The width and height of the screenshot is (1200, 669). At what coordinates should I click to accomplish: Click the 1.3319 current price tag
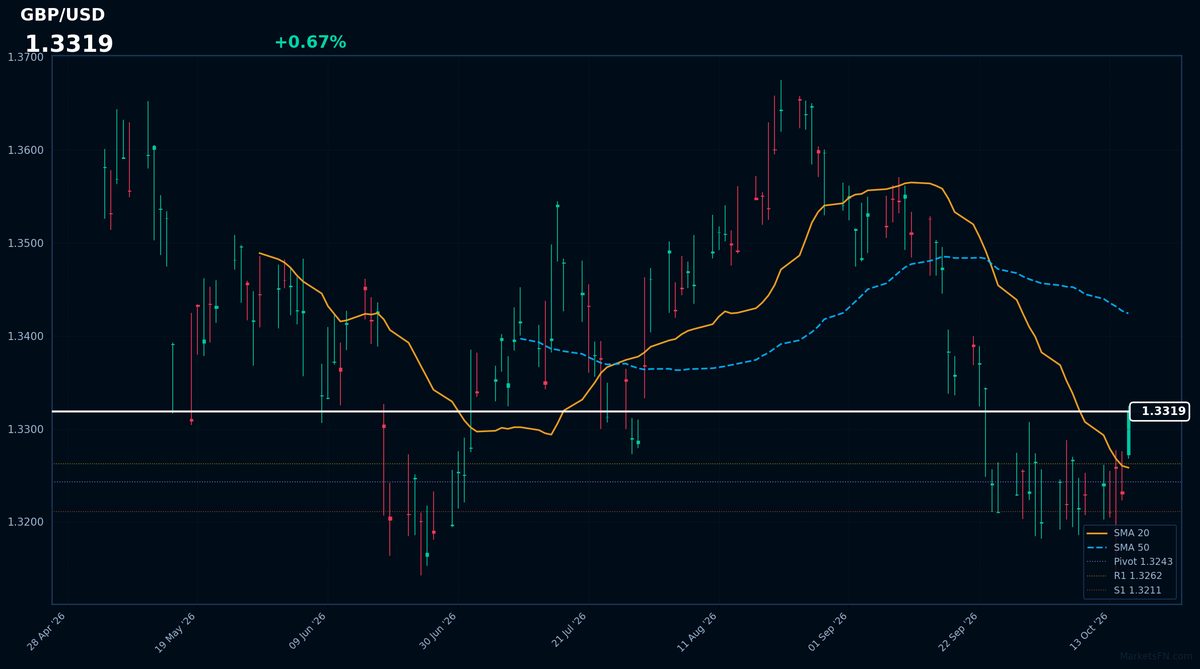[x=1160, y=411]
